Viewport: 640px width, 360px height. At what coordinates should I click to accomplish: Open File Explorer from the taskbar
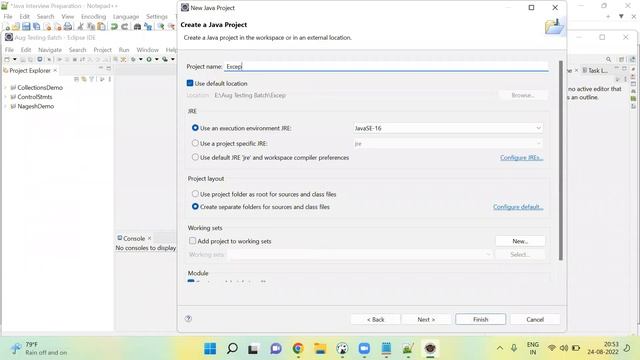click(x=320, y=349)
